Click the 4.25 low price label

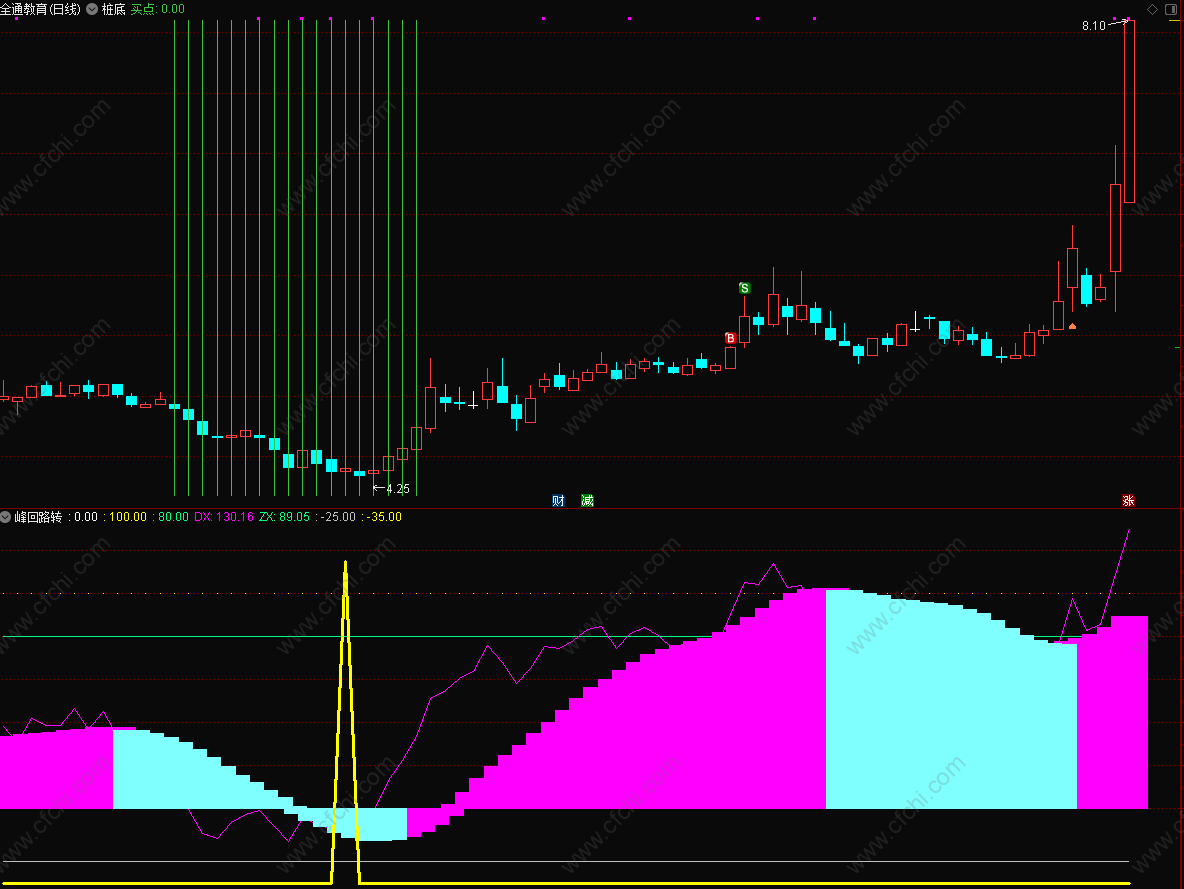pos(397,489)
